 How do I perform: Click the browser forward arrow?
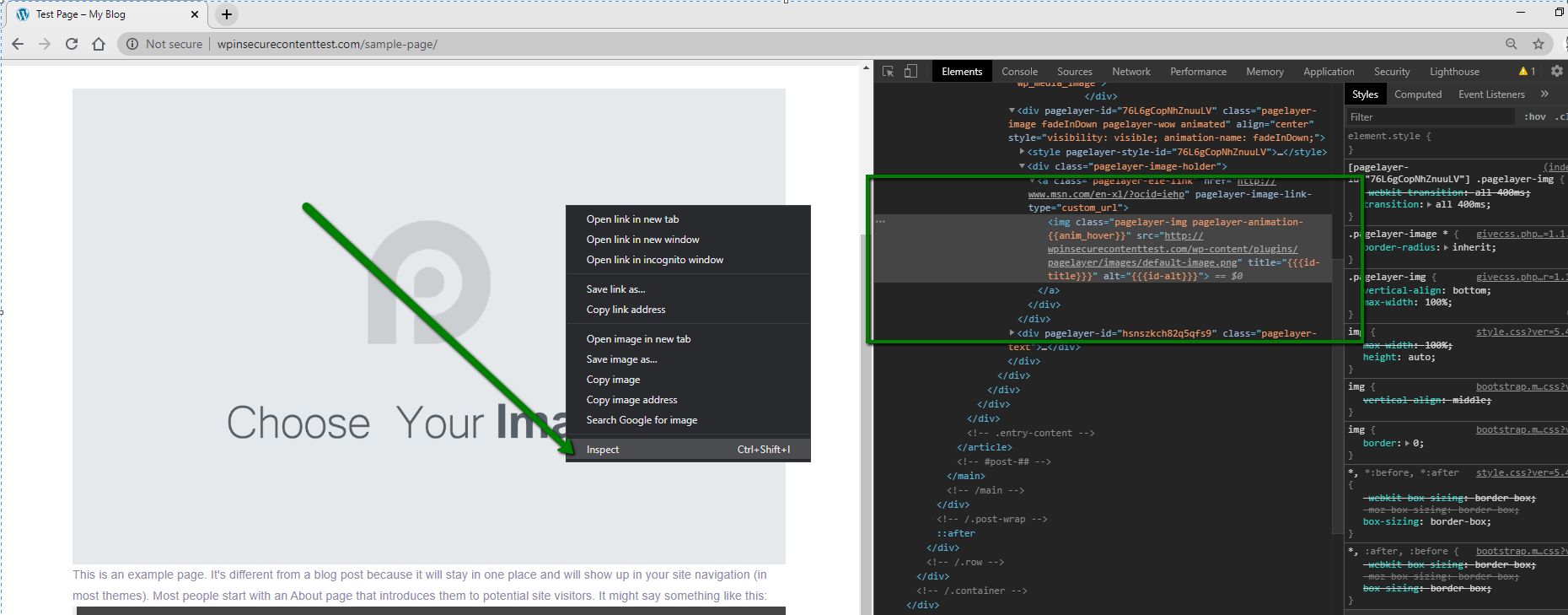click(45, 44)
